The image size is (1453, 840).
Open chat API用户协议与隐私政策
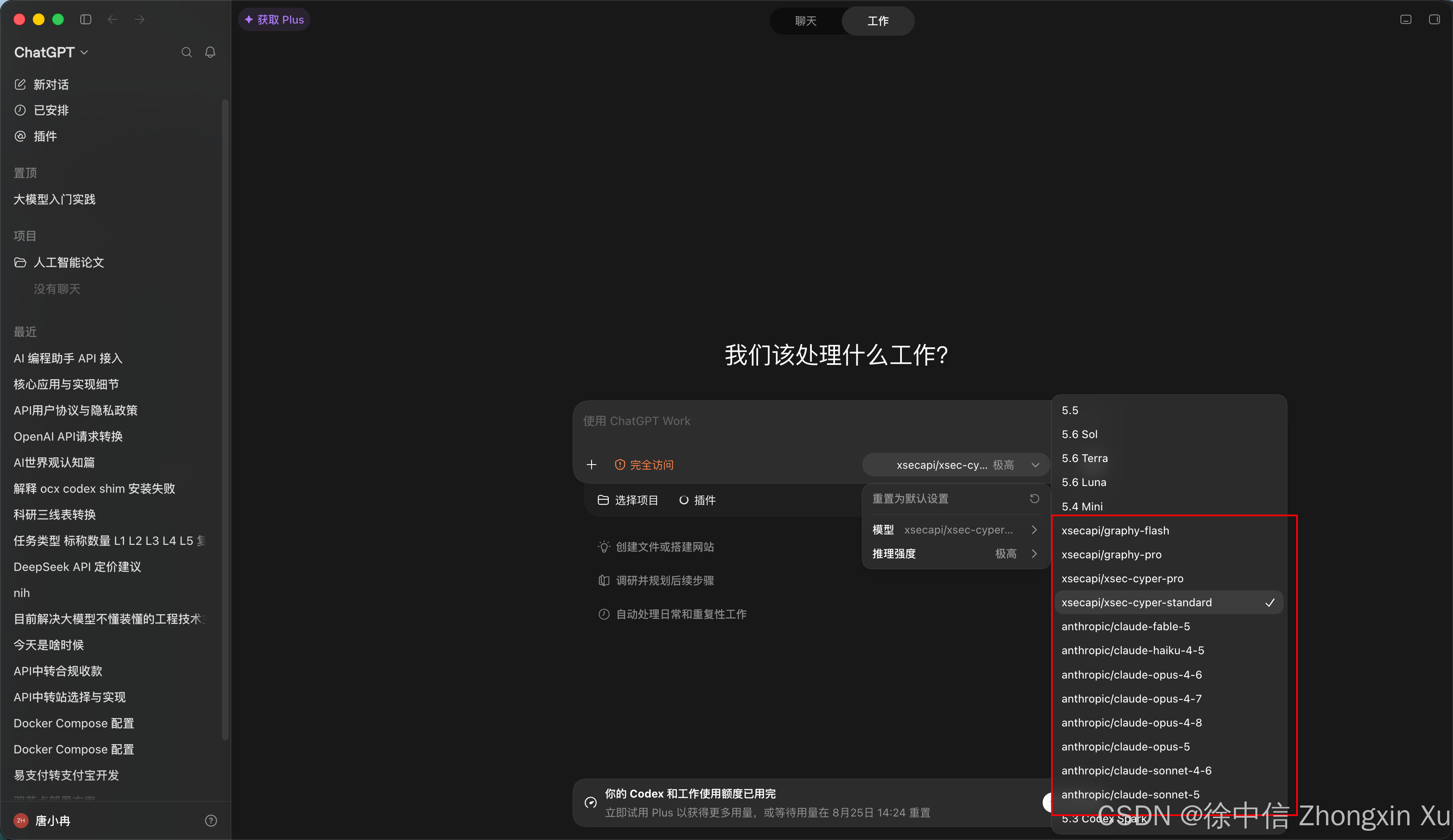click(76, 410)
